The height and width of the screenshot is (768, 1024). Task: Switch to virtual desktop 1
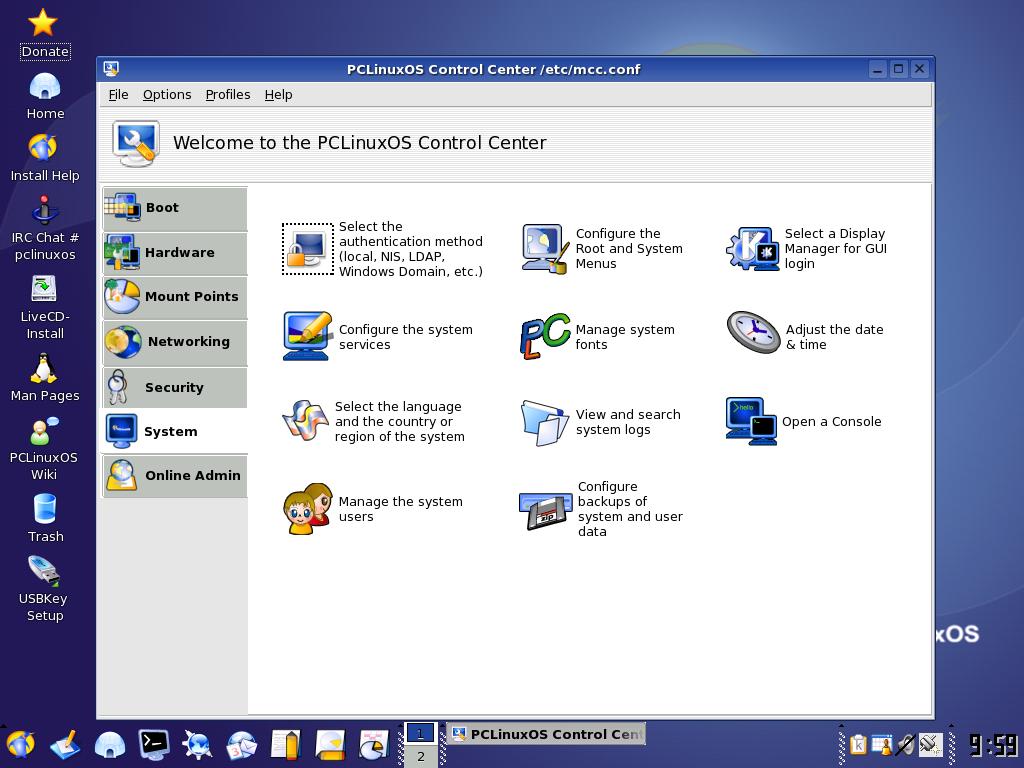(x=421, y=733)
